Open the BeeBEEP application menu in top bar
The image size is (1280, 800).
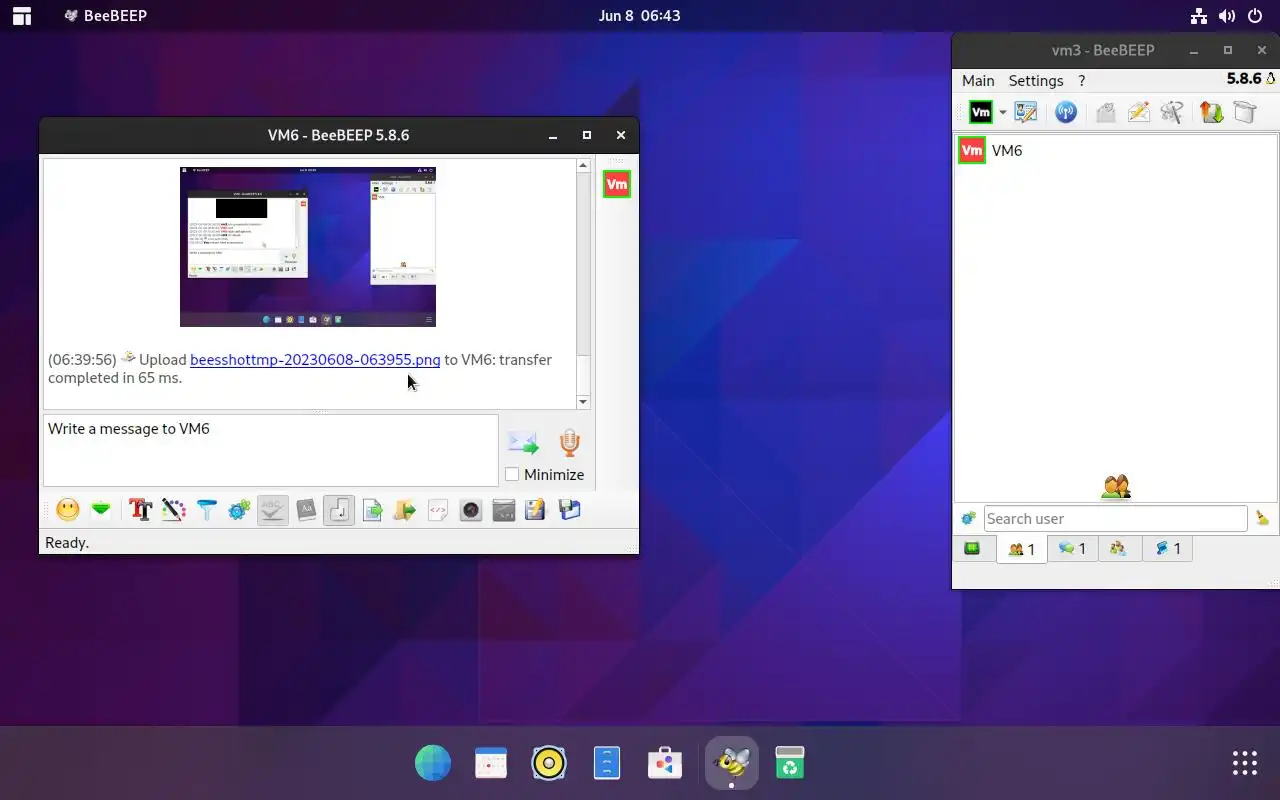(105, 15)
